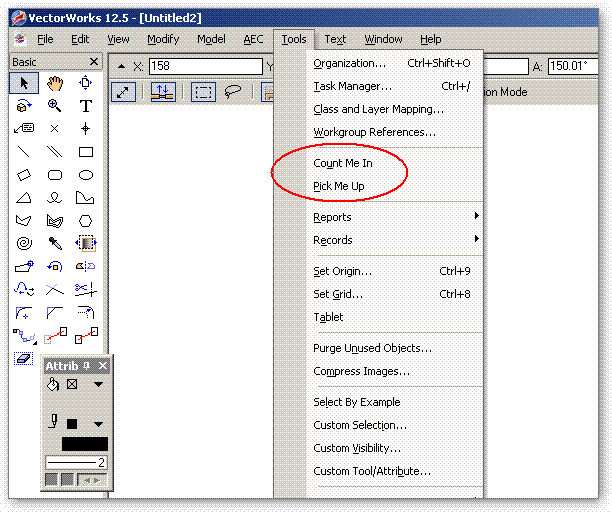
Task: Toggle the rectangular marquee selection mode
Action: click(x=203, y=92)
